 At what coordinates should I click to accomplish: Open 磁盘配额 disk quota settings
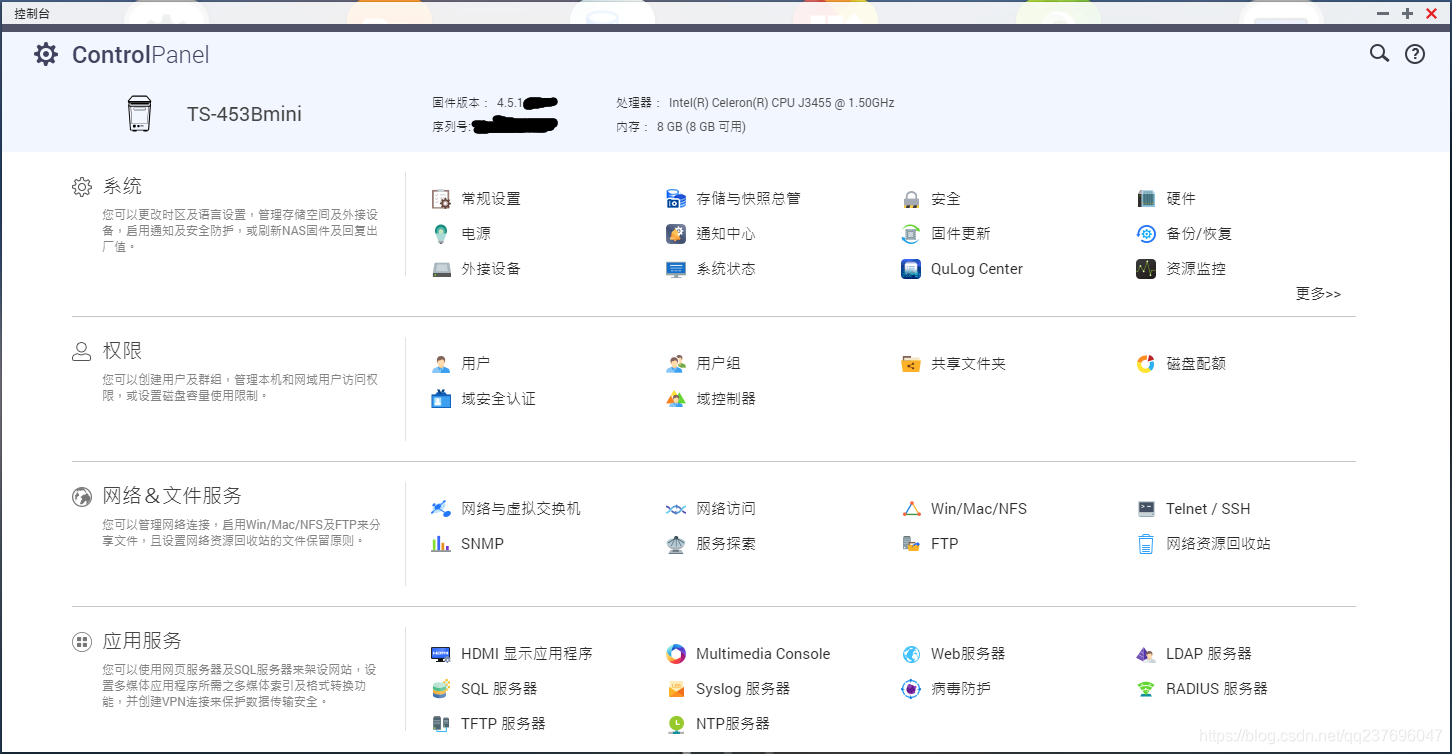click(x=1198, y=363)
